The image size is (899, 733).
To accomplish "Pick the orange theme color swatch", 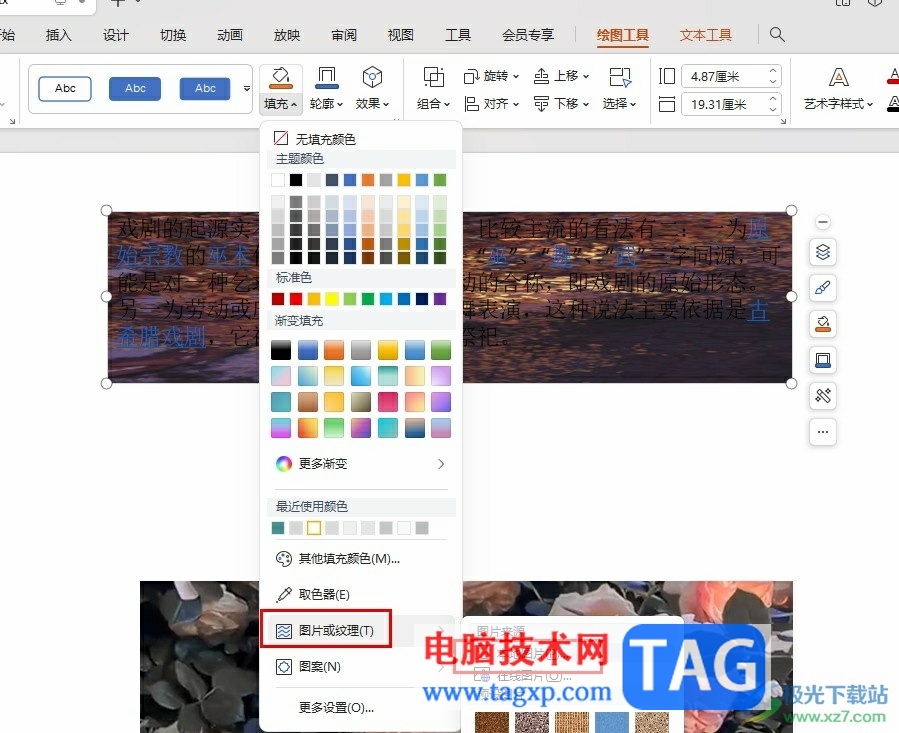I will click(368, 180).
